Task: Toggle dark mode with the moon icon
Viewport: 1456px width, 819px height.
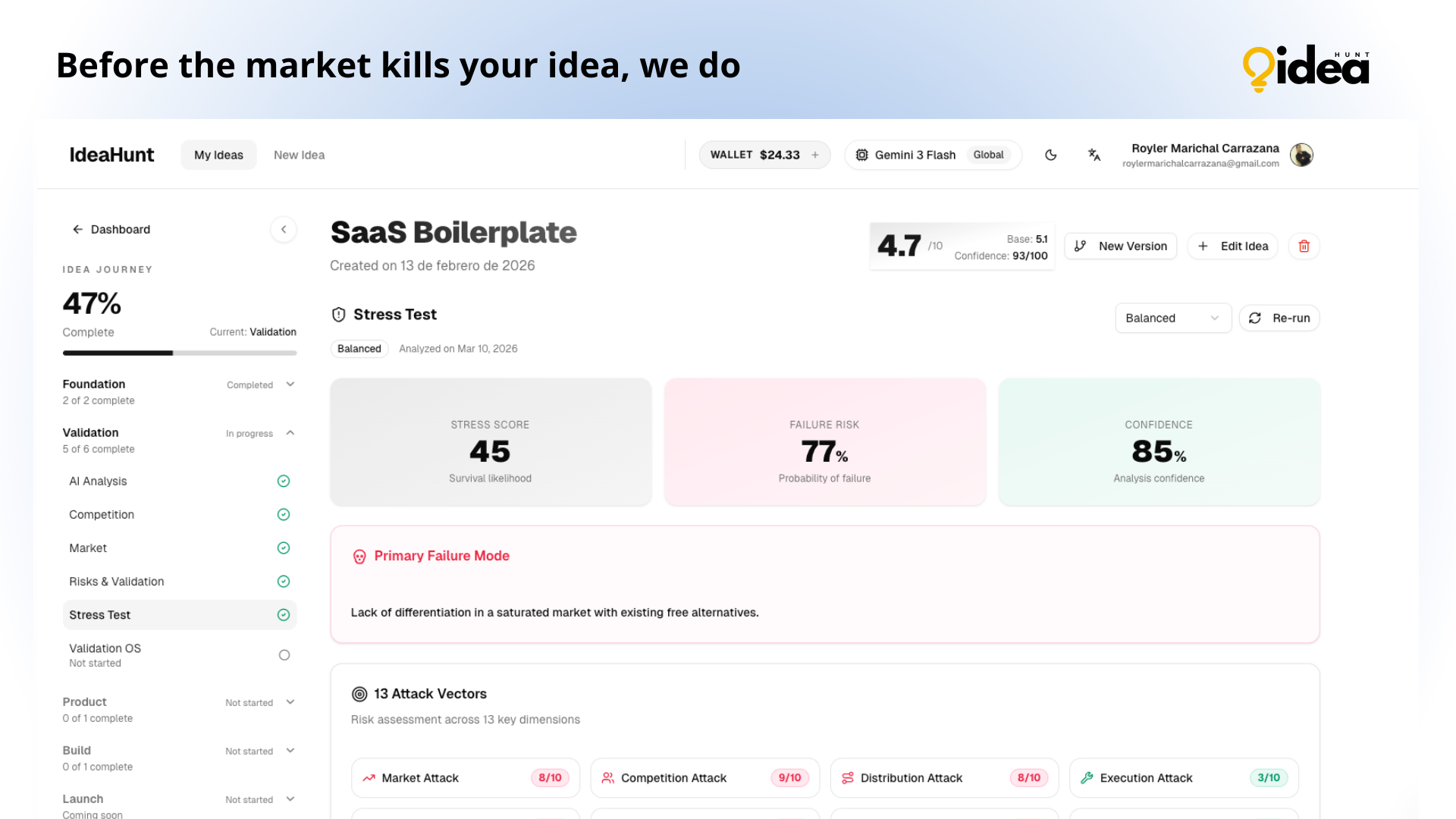Action: 1051,155
